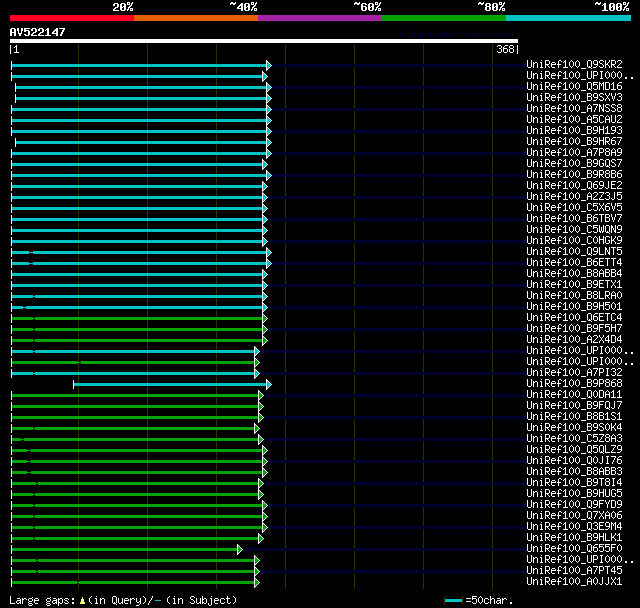
Task: Click arrowhead at end of Q9SKR2 alignment bar
Action: coord(268,65)
